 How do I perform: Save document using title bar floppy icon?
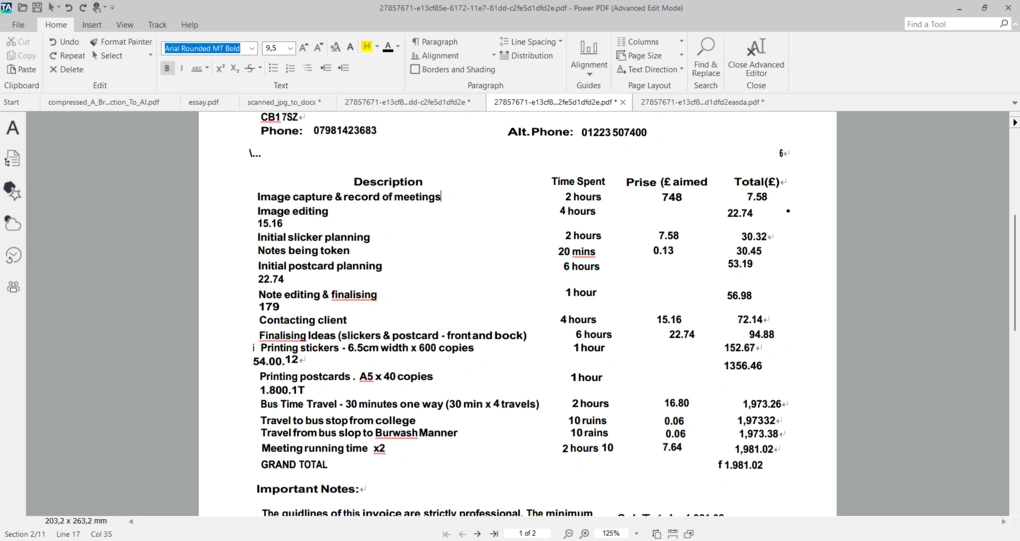pyautogui.click(x=37, y=8)
